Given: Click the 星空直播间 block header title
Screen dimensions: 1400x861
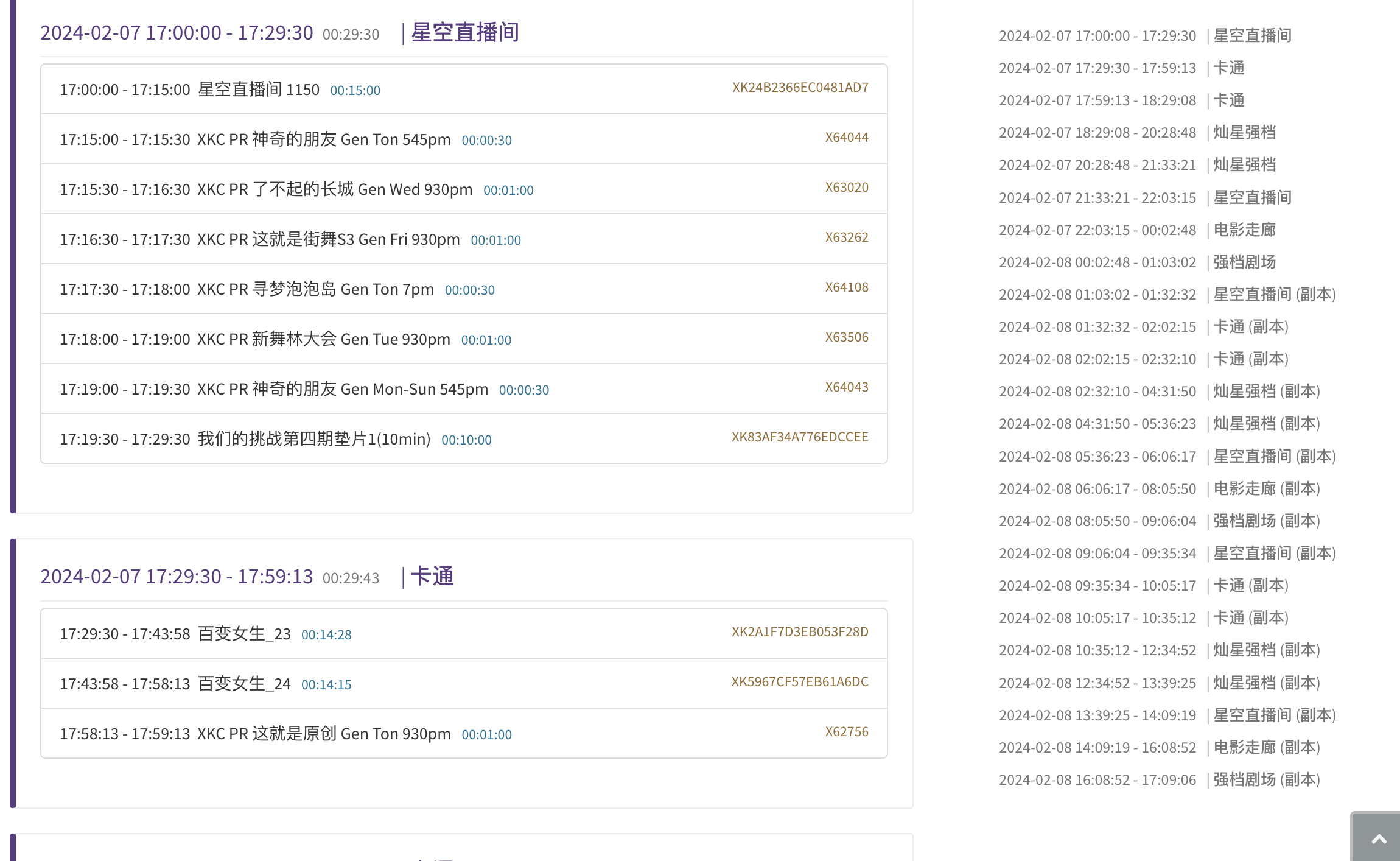Looking at the screenshot, I should (465, 32).
